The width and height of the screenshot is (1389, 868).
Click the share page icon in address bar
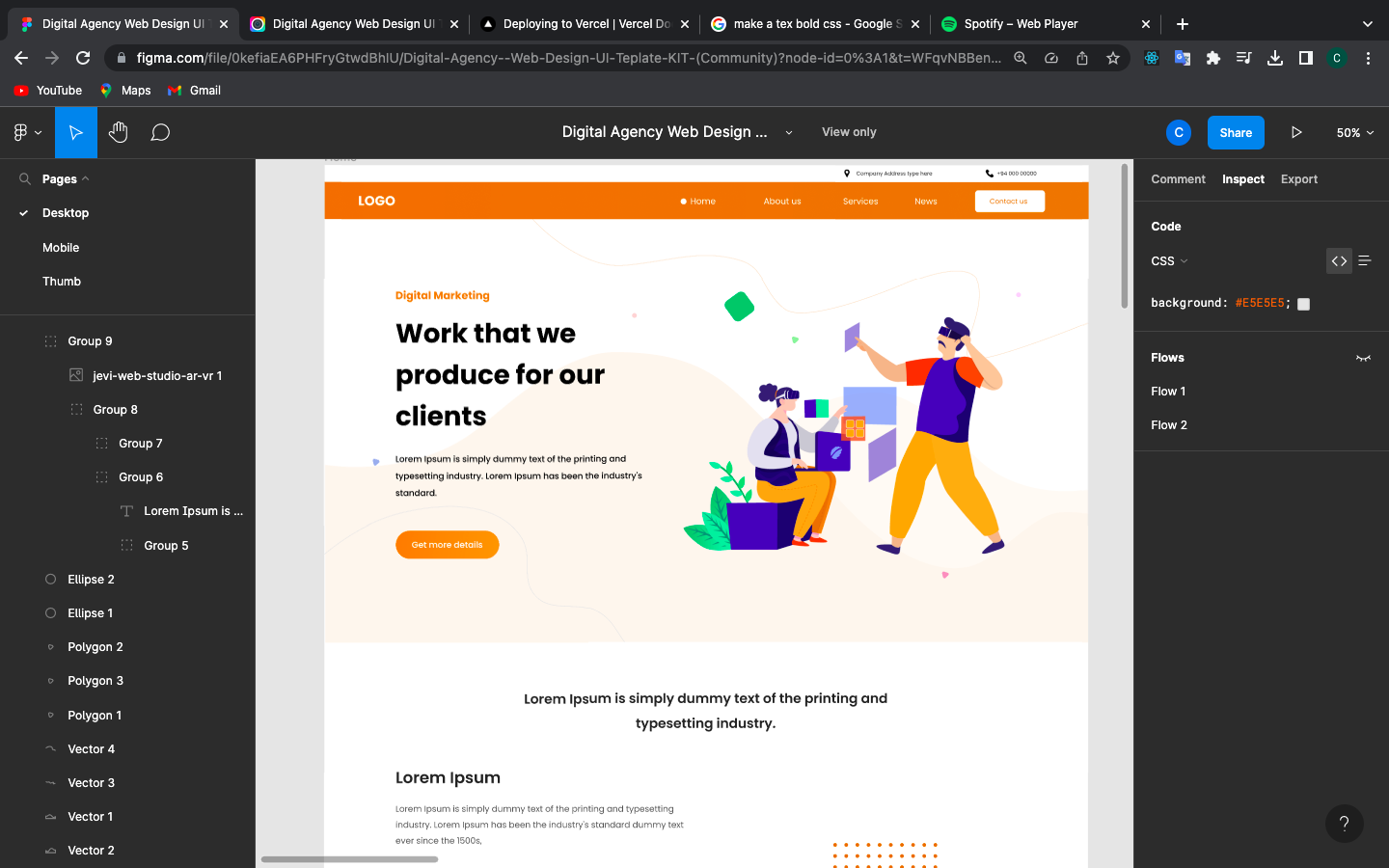[x=1082, y=58]
